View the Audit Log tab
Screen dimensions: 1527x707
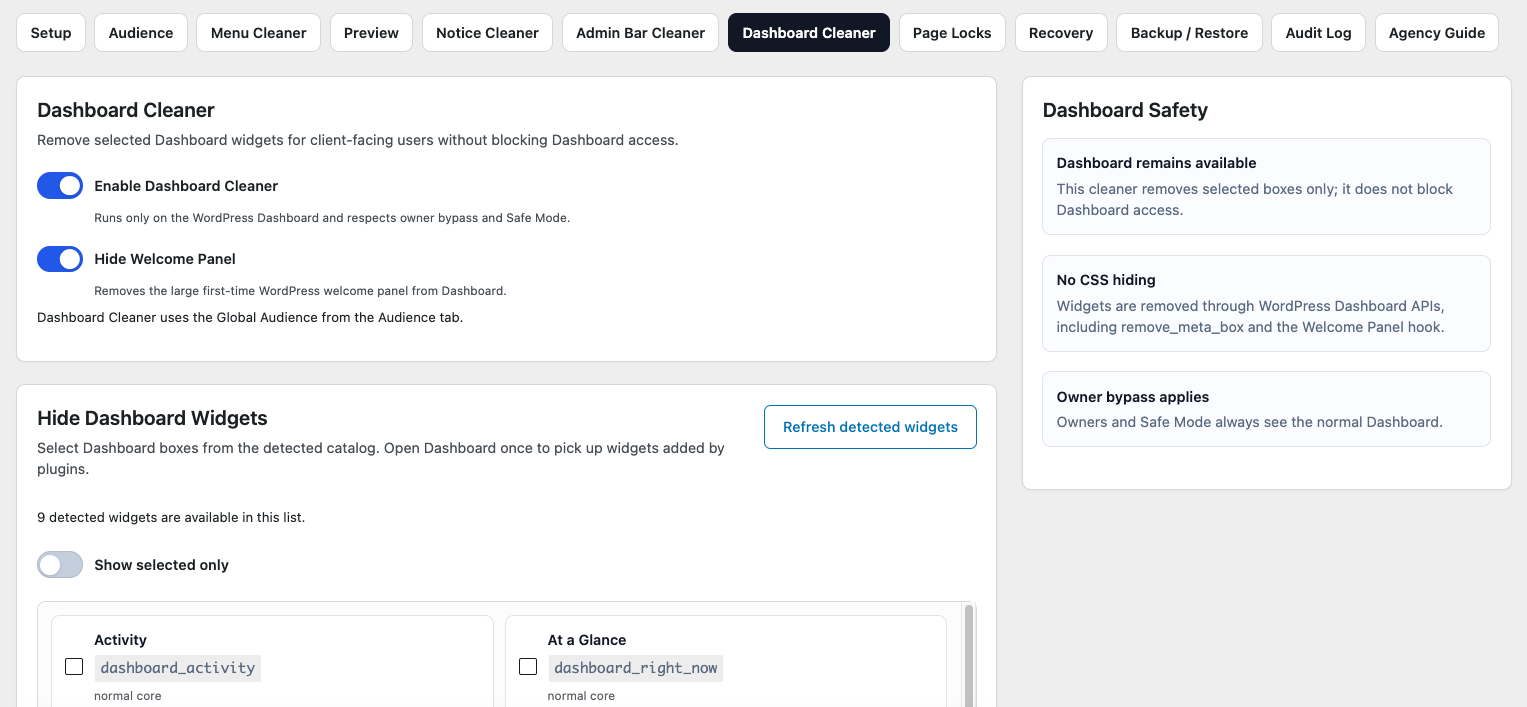pos(1318,33)
